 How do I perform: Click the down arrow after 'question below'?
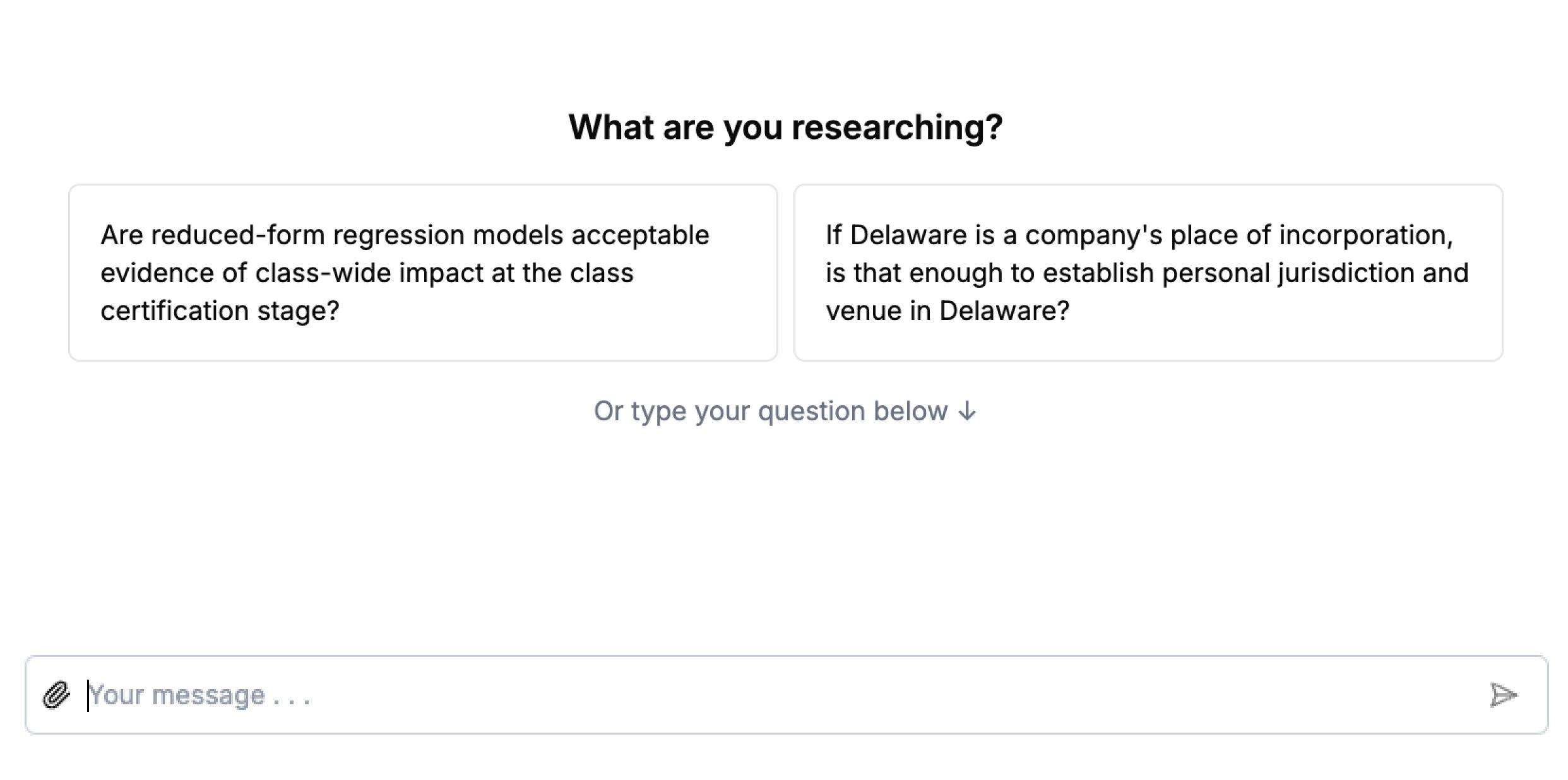click(x=967, y=411)
